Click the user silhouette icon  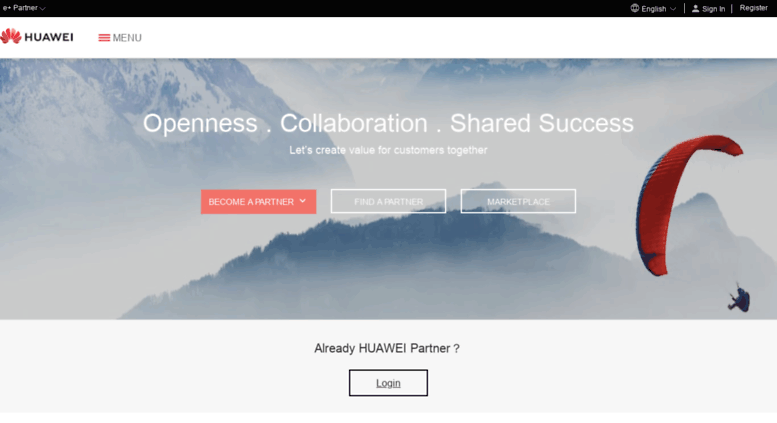tap(695, 8)
